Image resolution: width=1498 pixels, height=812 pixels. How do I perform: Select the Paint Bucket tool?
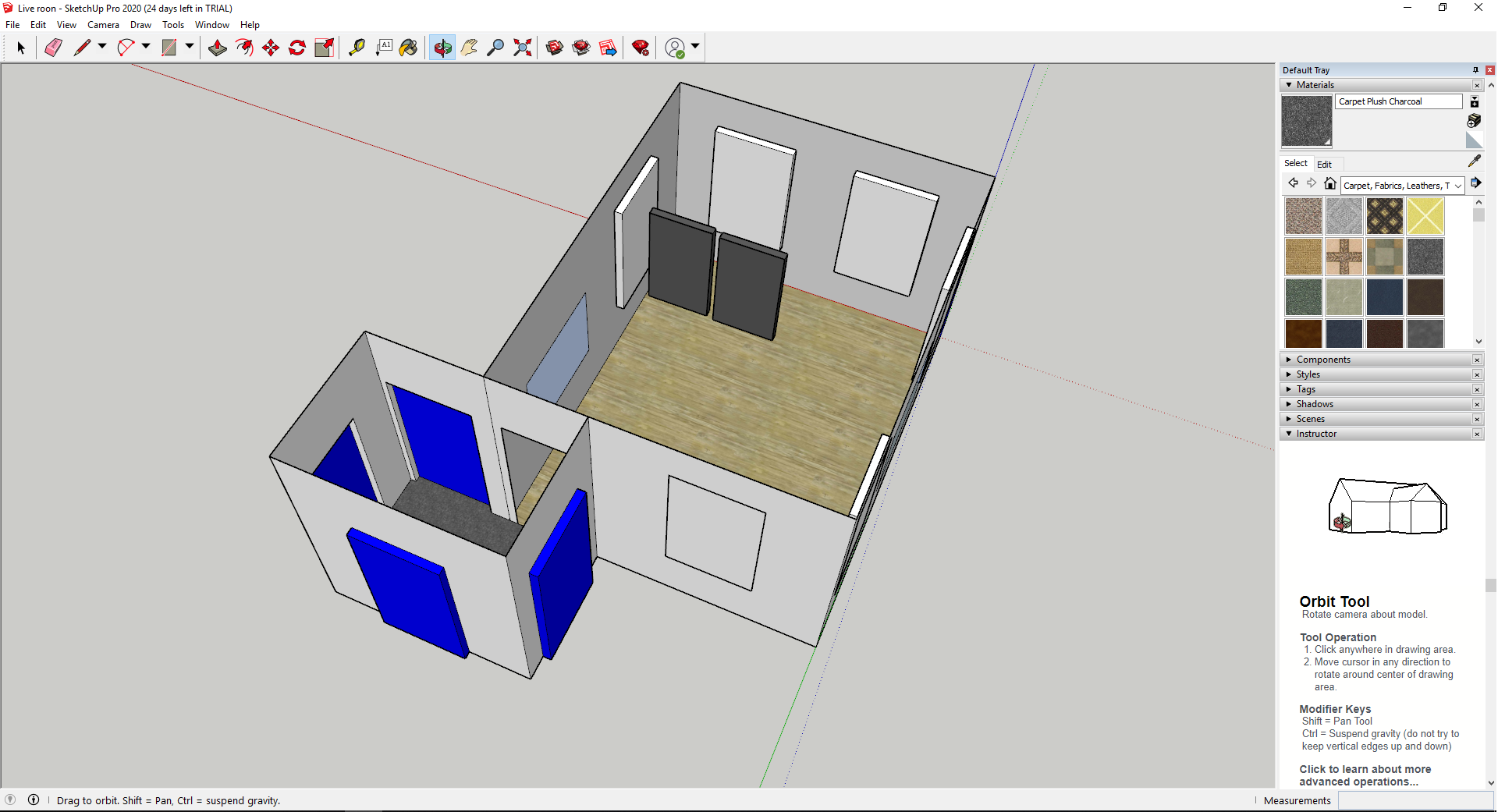click(x=408, y=48)
